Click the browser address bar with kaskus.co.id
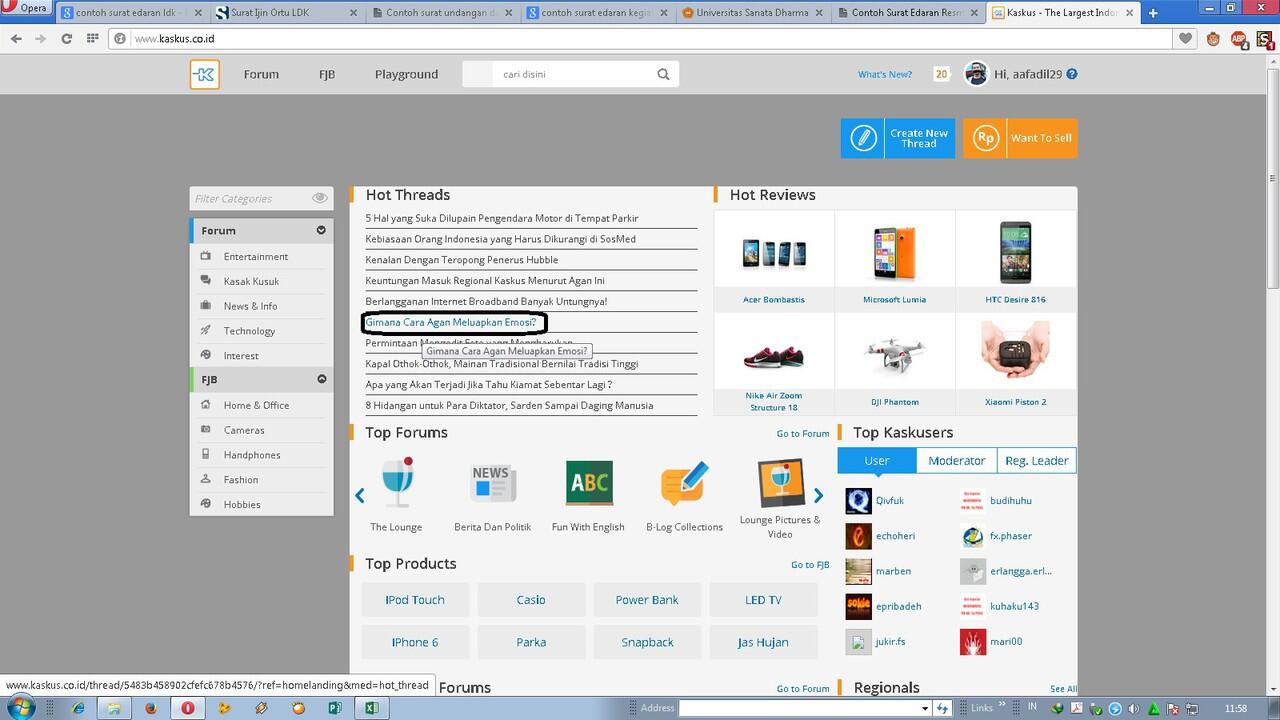This screenshot has width=1280, height=720. pos(640,39)
